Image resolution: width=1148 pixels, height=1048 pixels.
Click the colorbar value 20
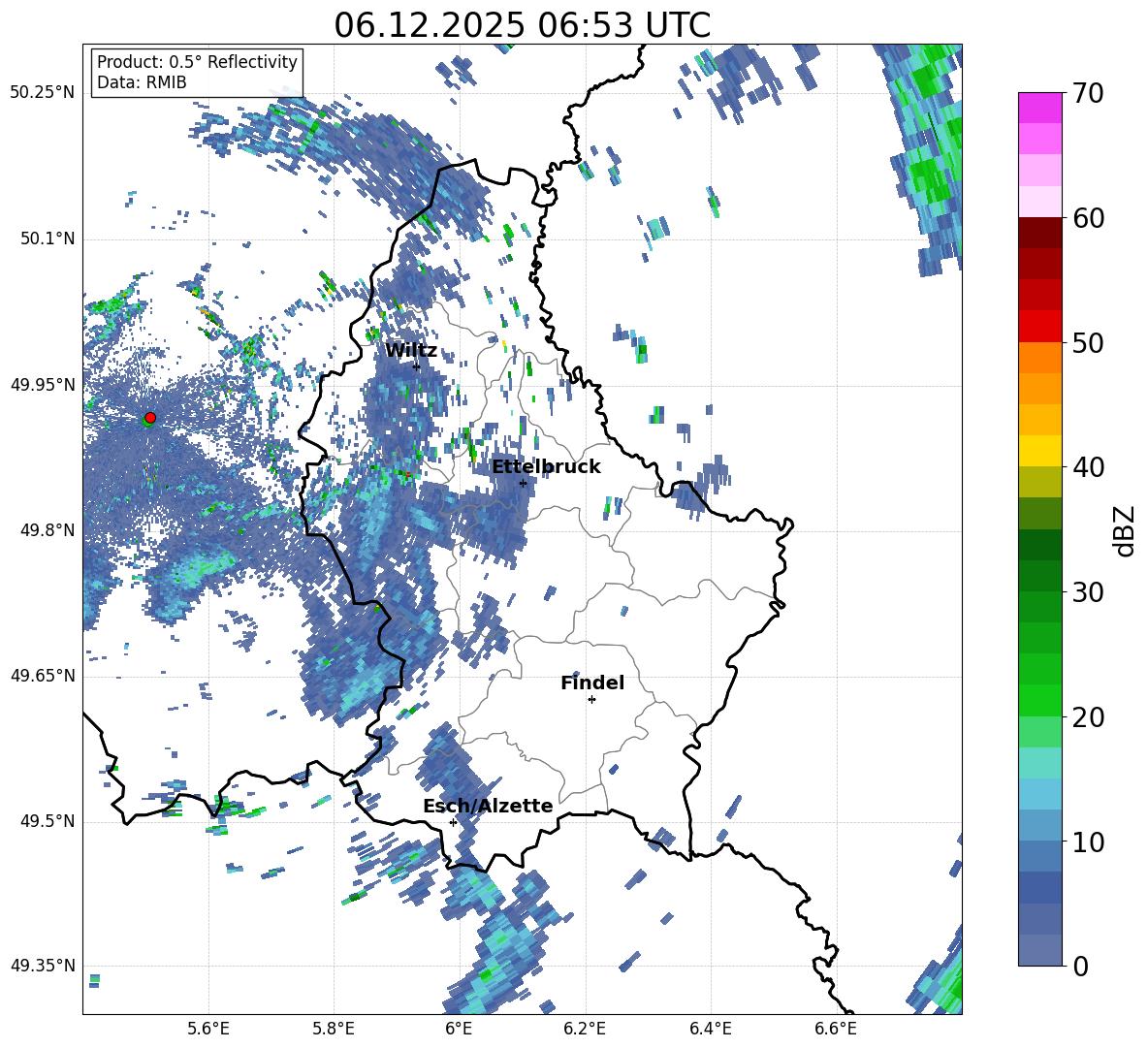pyautogui.click(x=1088, y=717)
